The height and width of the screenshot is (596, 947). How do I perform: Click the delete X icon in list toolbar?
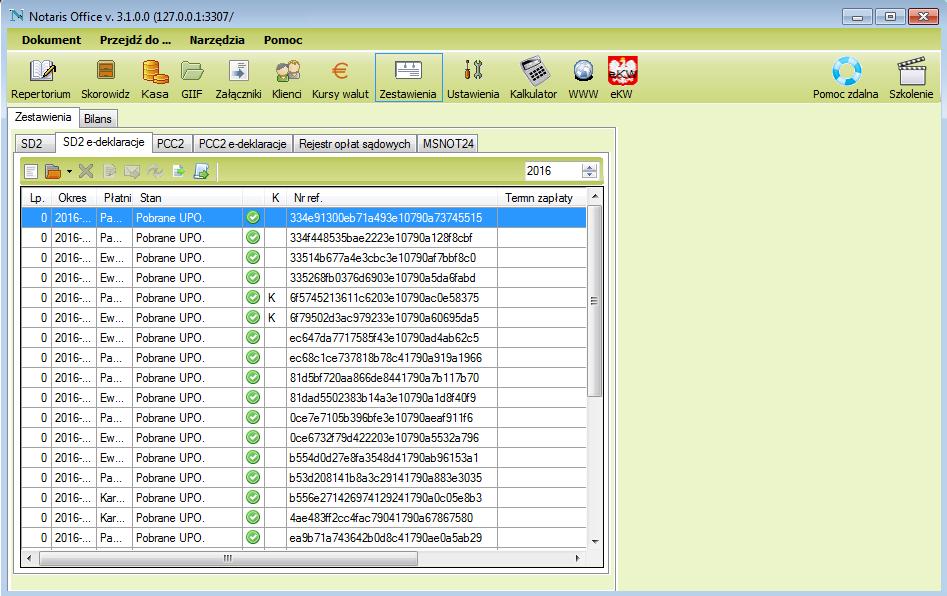click(x=86, y=171)
